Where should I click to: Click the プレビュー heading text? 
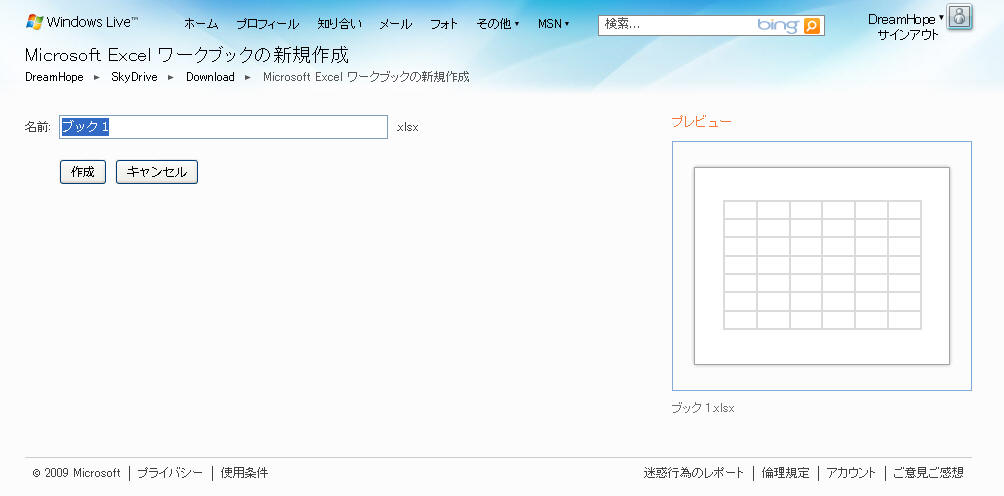coord(701,122)
